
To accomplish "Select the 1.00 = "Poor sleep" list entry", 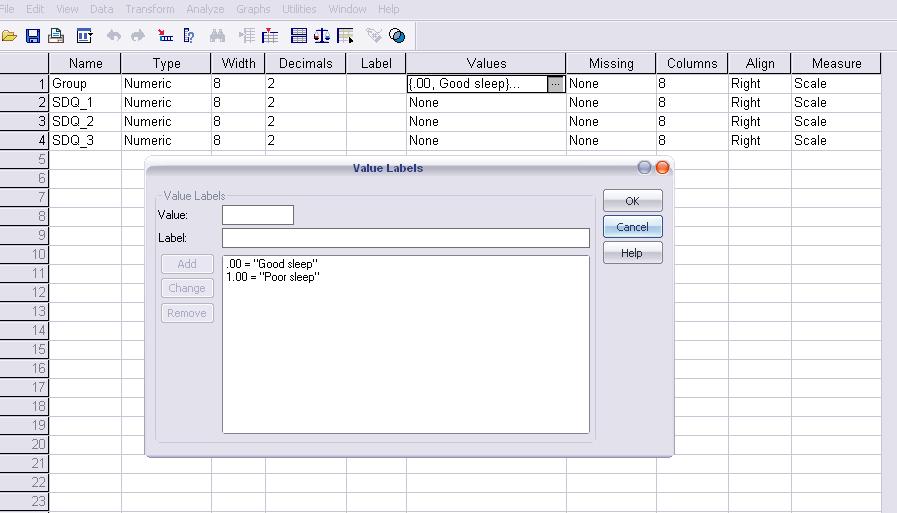I will click(273, 277).
